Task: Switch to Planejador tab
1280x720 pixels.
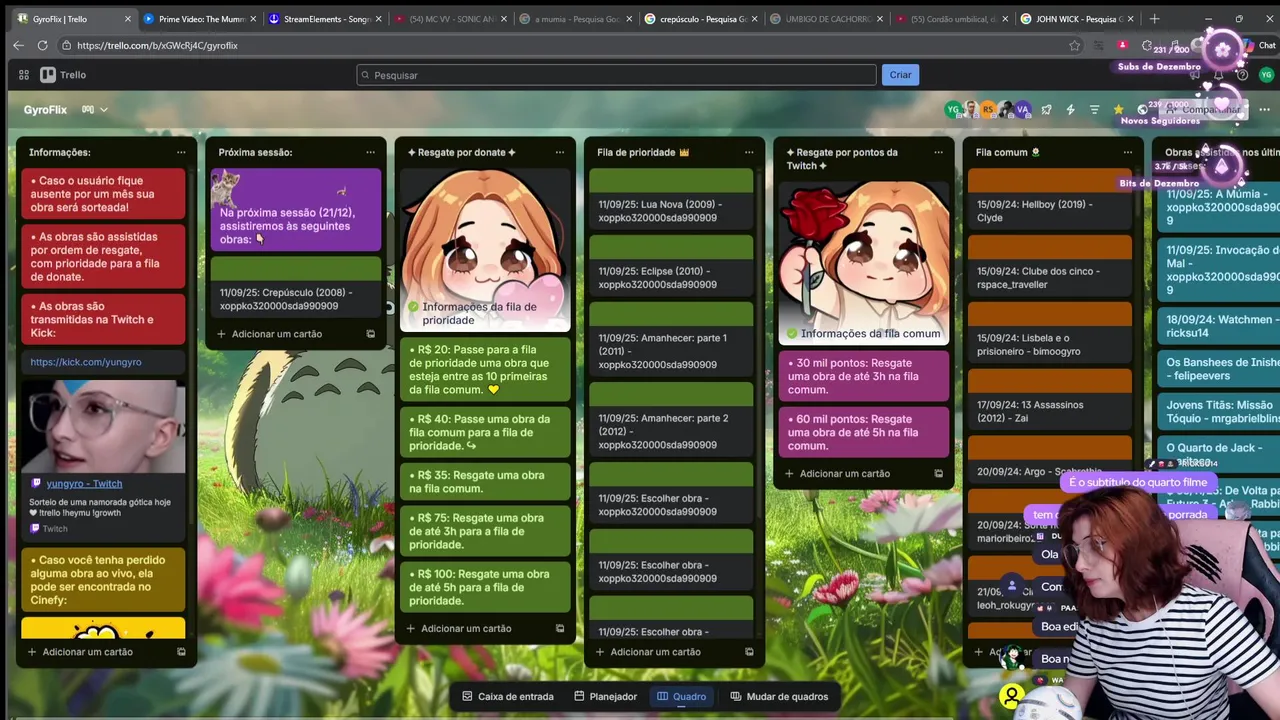Action: (605, 697)
